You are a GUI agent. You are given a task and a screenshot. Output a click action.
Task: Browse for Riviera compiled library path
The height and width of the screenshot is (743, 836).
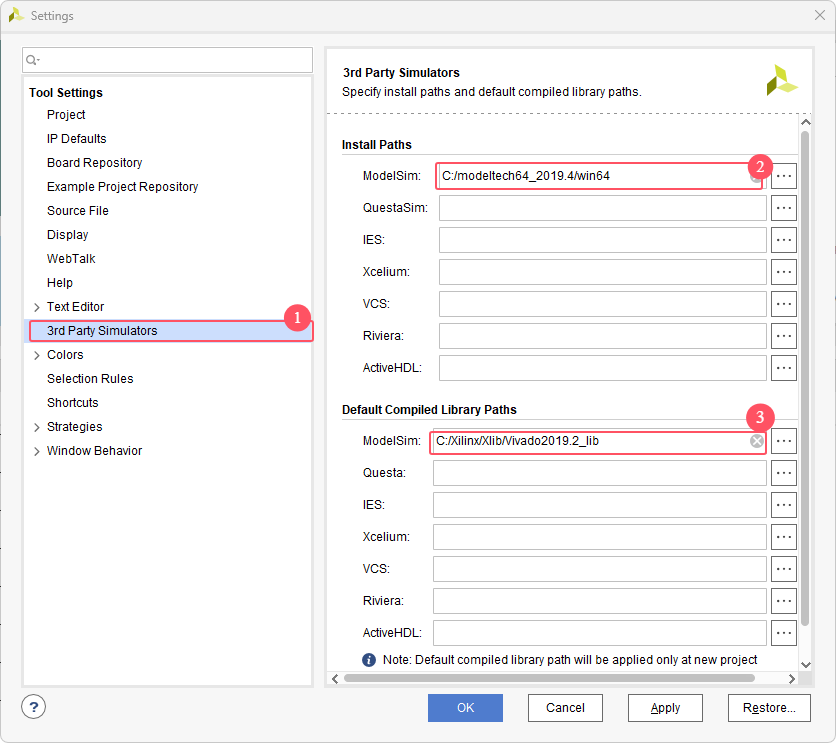pyautogui.click(x=783, y=601)
